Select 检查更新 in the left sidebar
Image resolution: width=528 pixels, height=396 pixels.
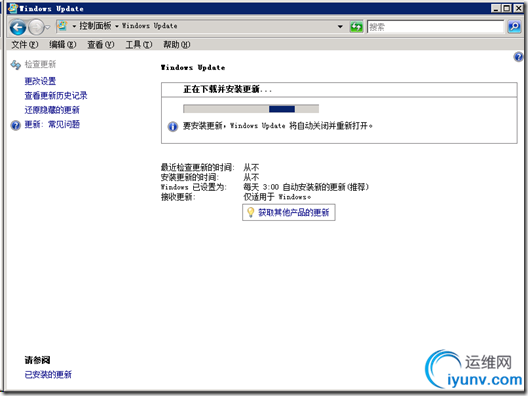[x=40, y=64]
